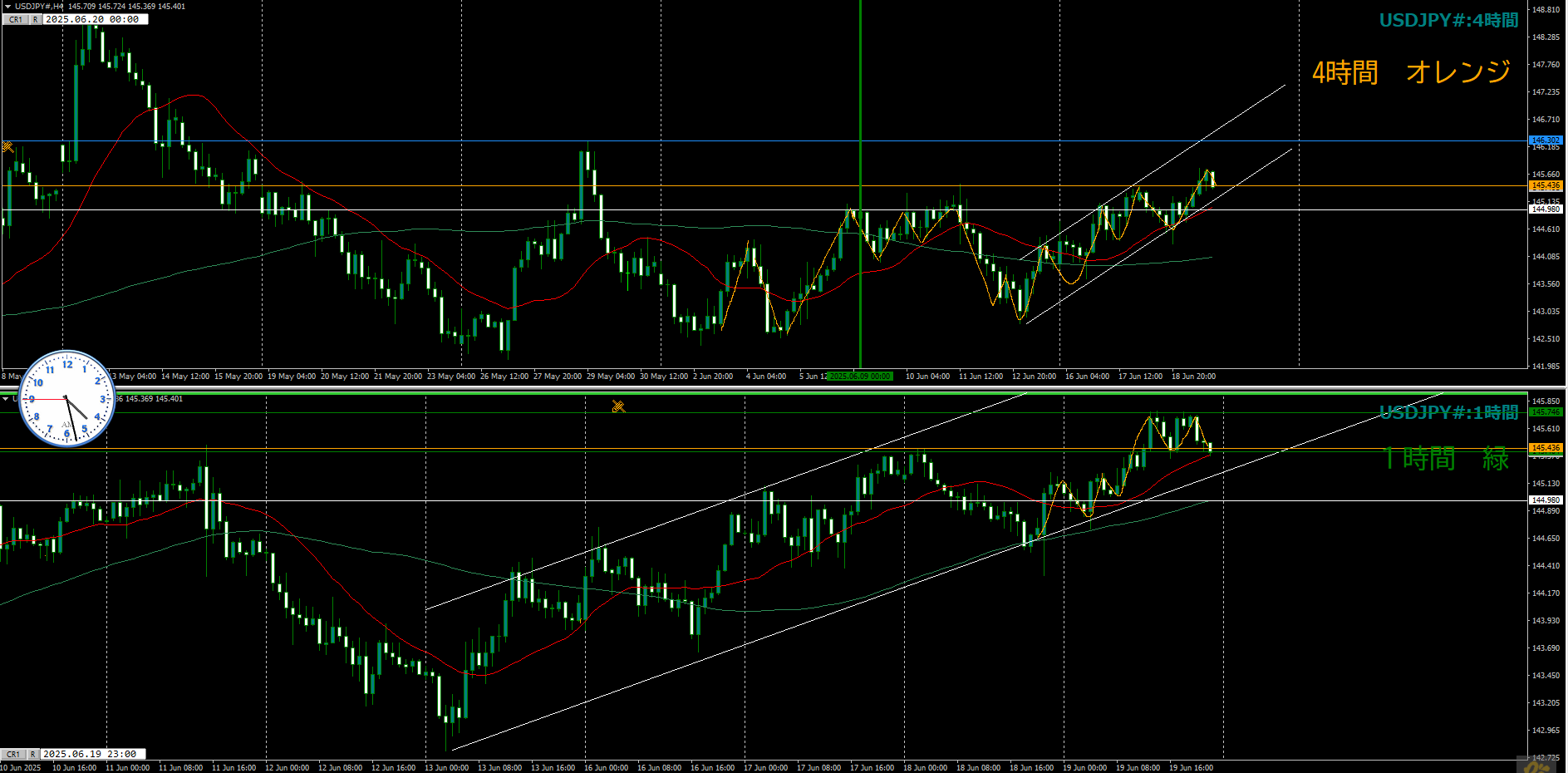This screenshot has height=773, width=1568.
Task: Select the 144.980 price label on the H4 scale
Action: click(1546, 209)
